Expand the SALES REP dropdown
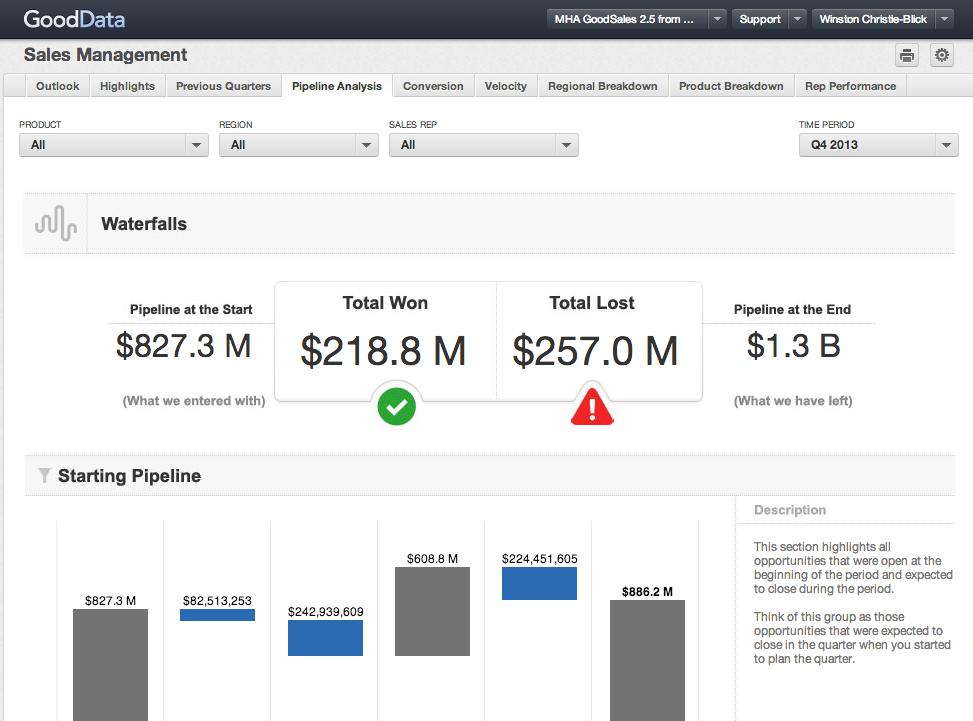This screenshot has height=721, width=973. tap(483, 144)
